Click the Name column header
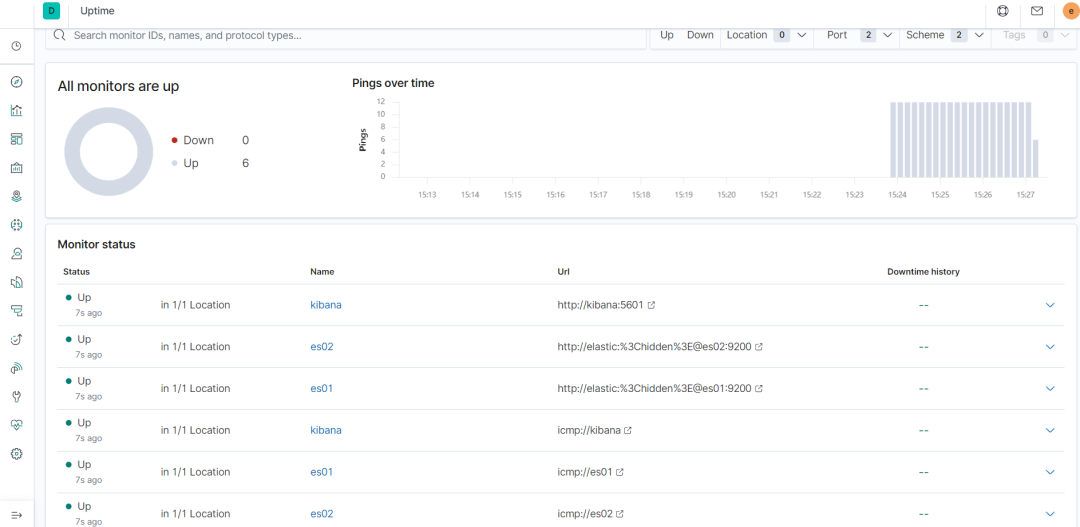This screenshot has height=527, width=1080. click(x=322, y=271)
